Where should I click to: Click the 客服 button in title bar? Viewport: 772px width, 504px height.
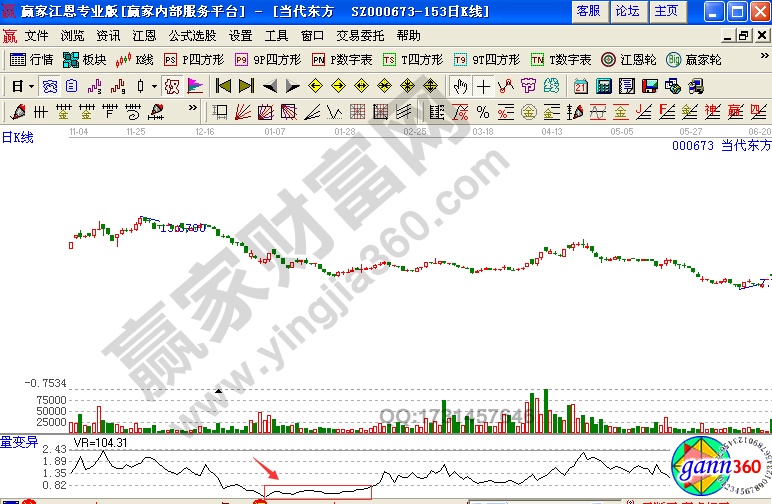[589, 11]
